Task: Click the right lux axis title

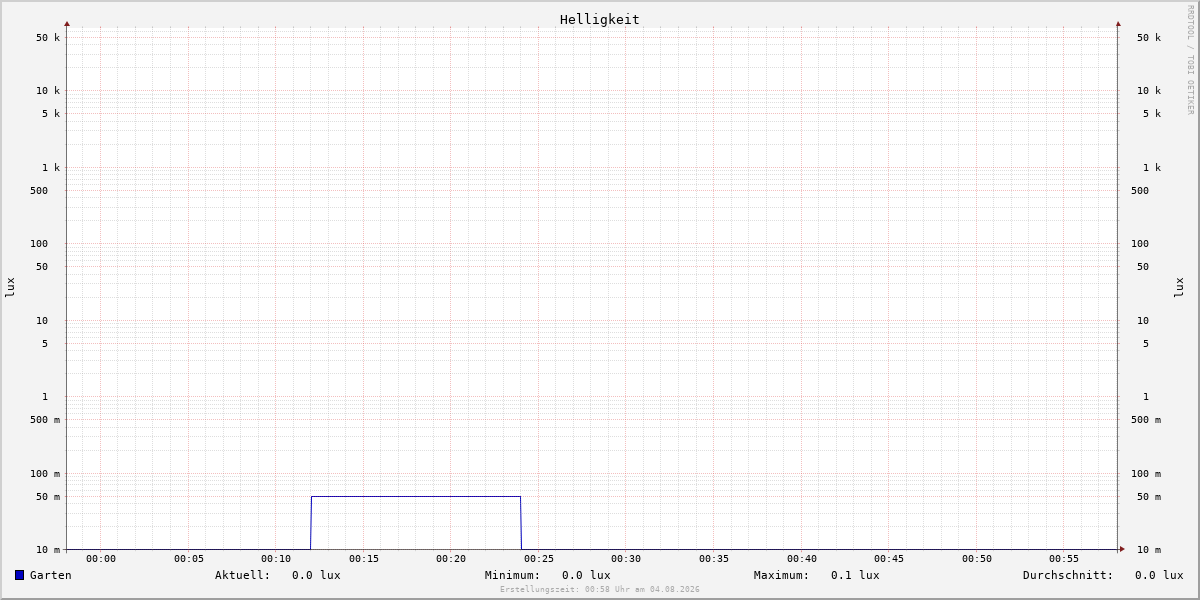Action: pos(1179,287)
